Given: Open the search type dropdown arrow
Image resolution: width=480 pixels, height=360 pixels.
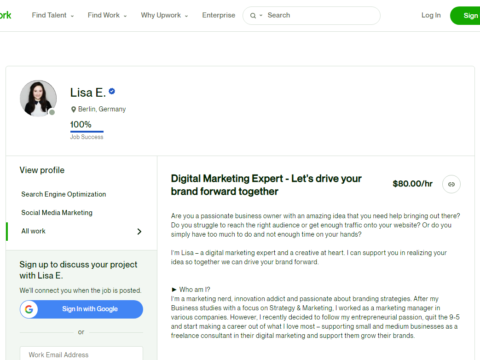Looking at the screenshot, I should [261, 16].
